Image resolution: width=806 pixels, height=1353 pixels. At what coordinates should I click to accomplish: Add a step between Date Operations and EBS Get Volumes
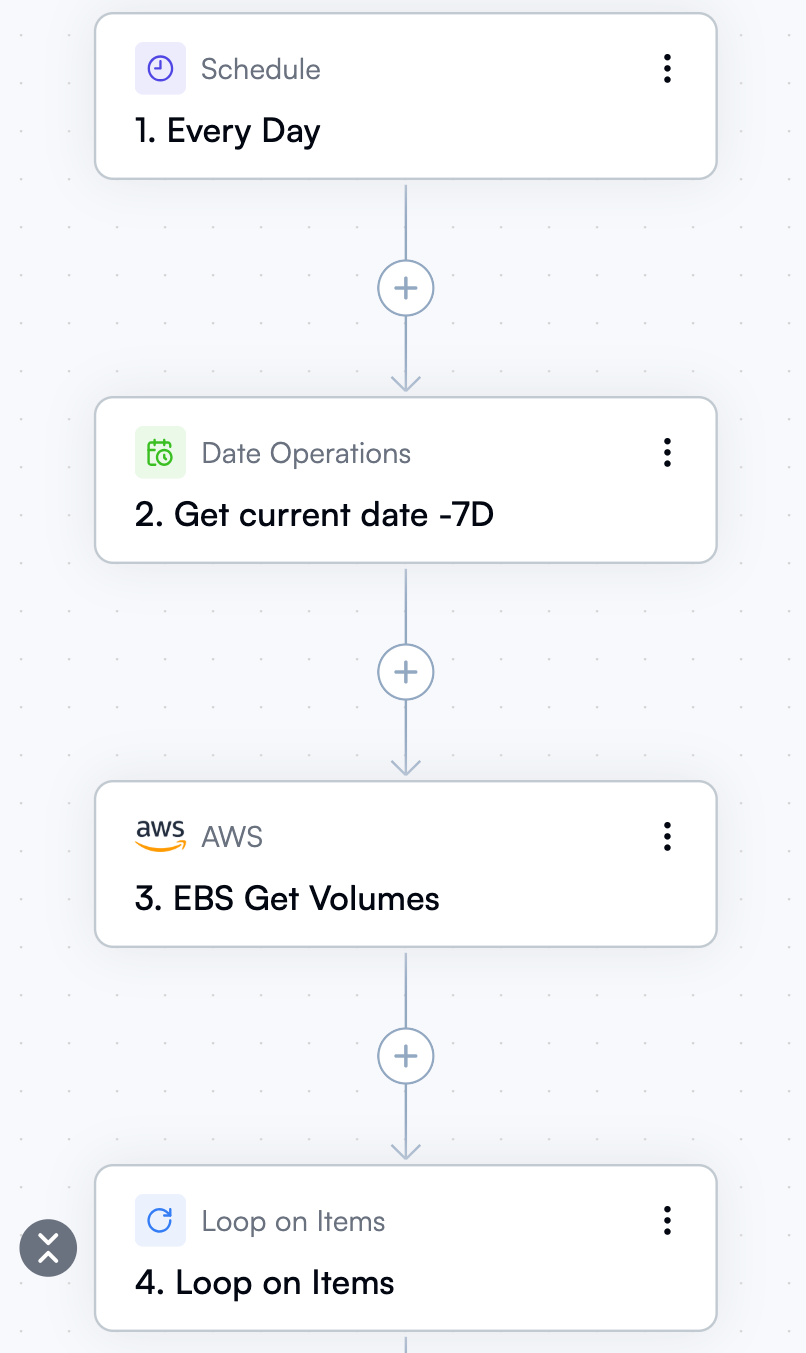coord(405,671)
